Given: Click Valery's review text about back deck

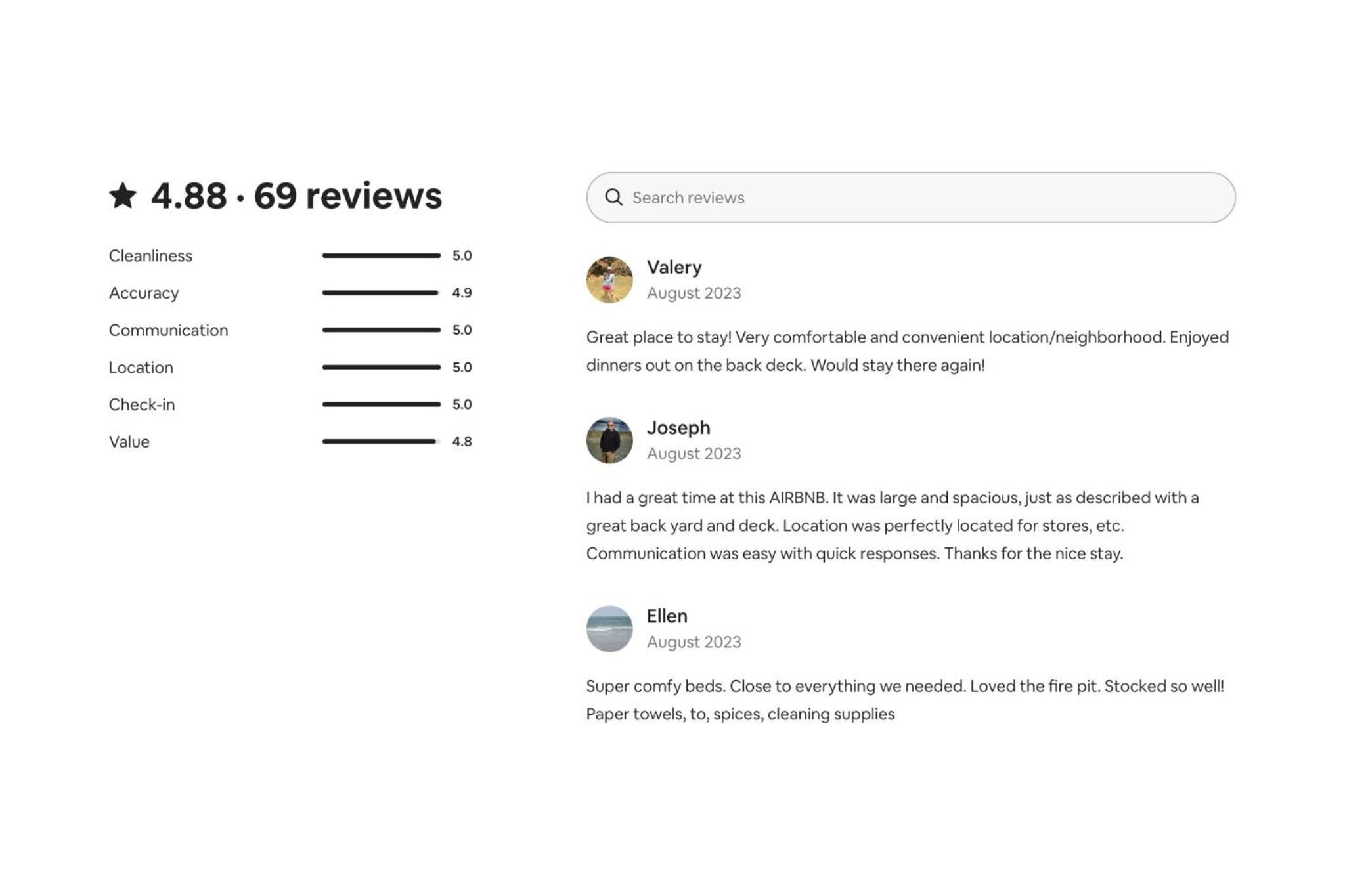Looking at the screenshot, I should 907,351.
